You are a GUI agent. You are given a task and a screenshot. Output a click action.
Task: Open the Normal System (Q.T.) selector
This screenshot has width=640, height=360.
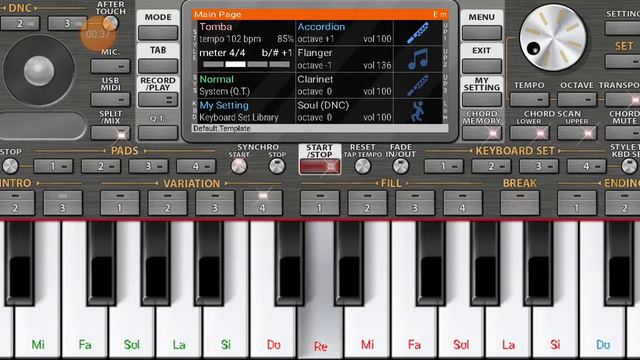pyautogui.click(x=246, y=85)
